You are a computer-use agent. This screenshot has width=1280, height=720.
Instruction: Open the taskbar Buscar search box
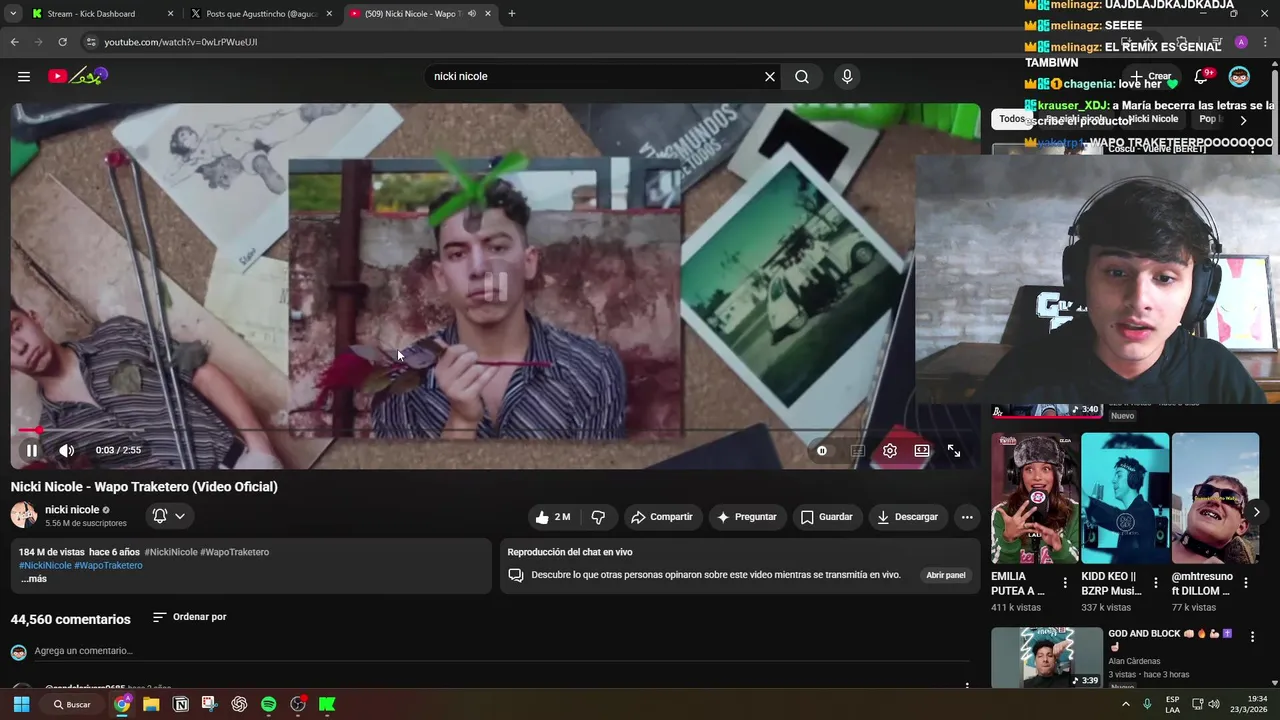coord(71,704)
